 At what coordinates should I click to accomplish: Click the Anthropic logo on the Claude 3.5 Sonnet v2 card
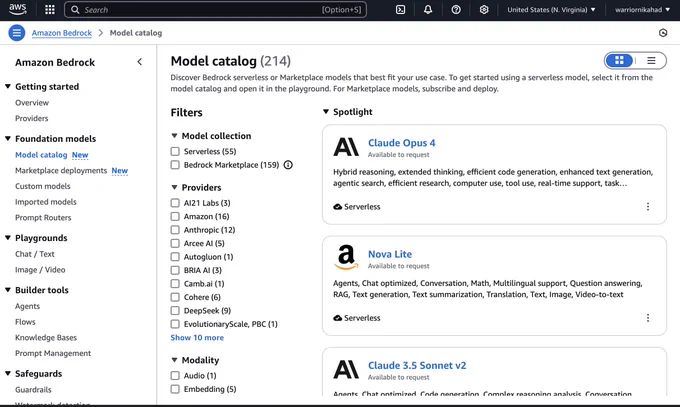point(346,370)
